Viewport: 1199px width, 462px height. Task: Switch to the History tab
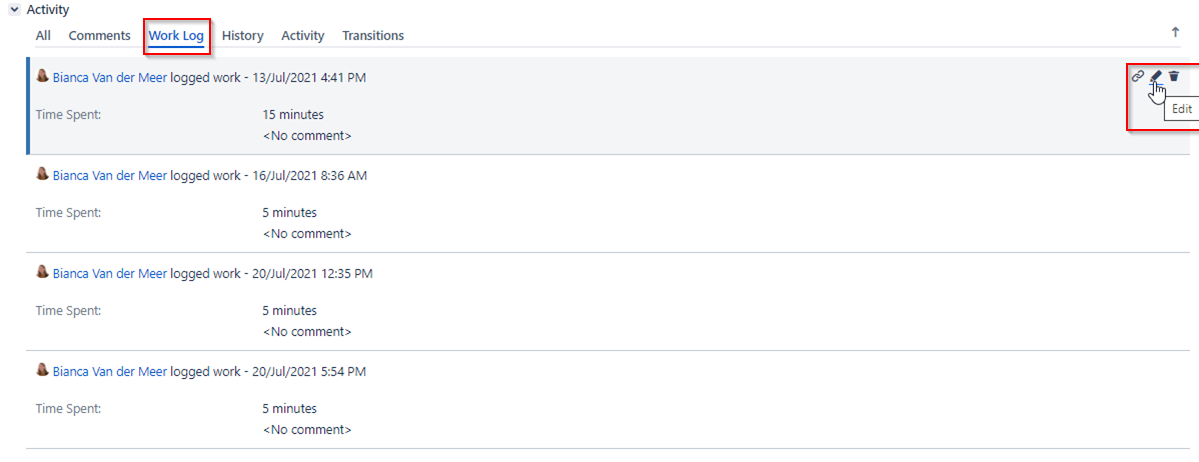pos(242,35)
